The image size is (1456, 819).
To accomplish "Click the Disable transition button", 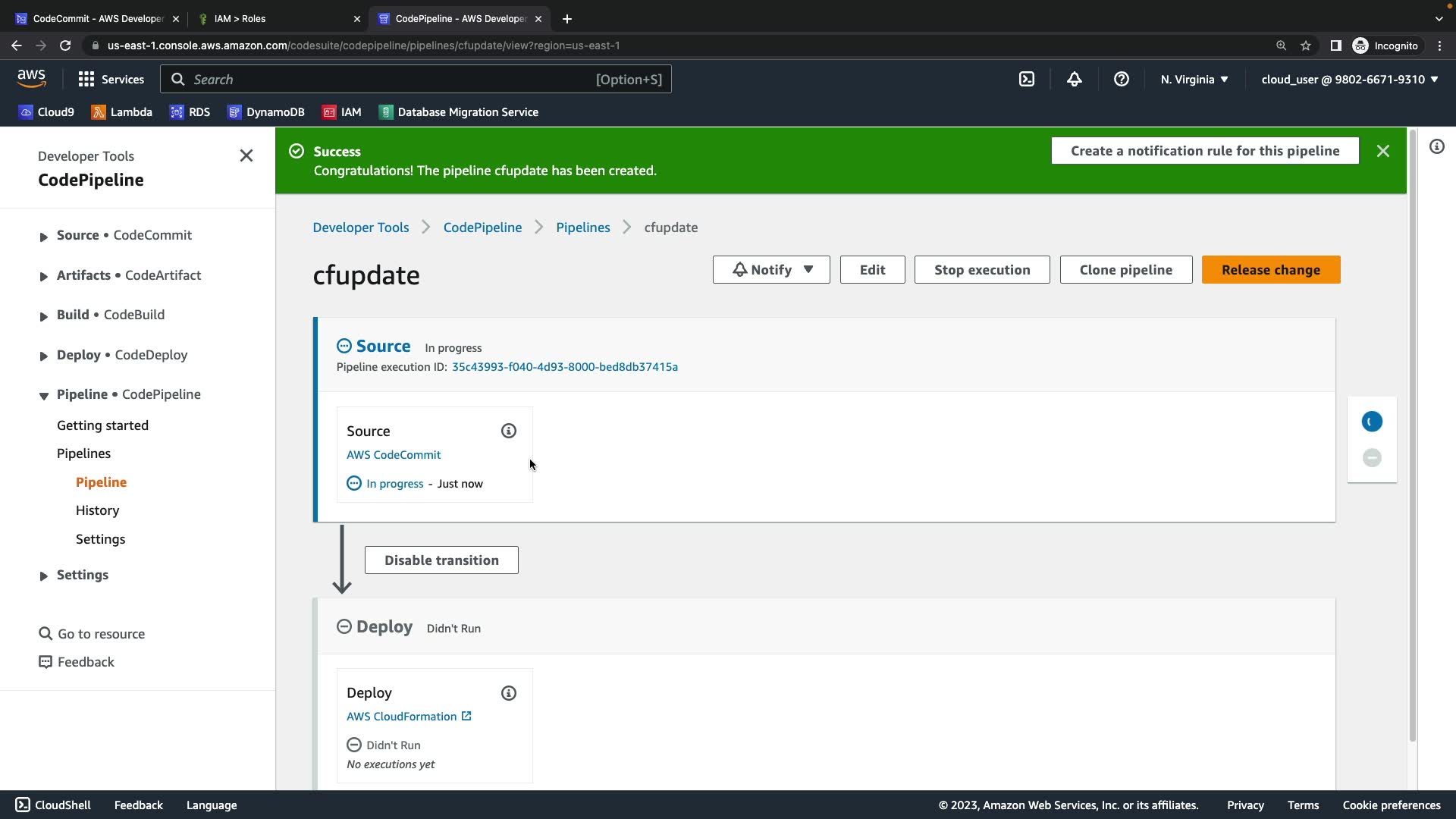I will coord(441,560).
